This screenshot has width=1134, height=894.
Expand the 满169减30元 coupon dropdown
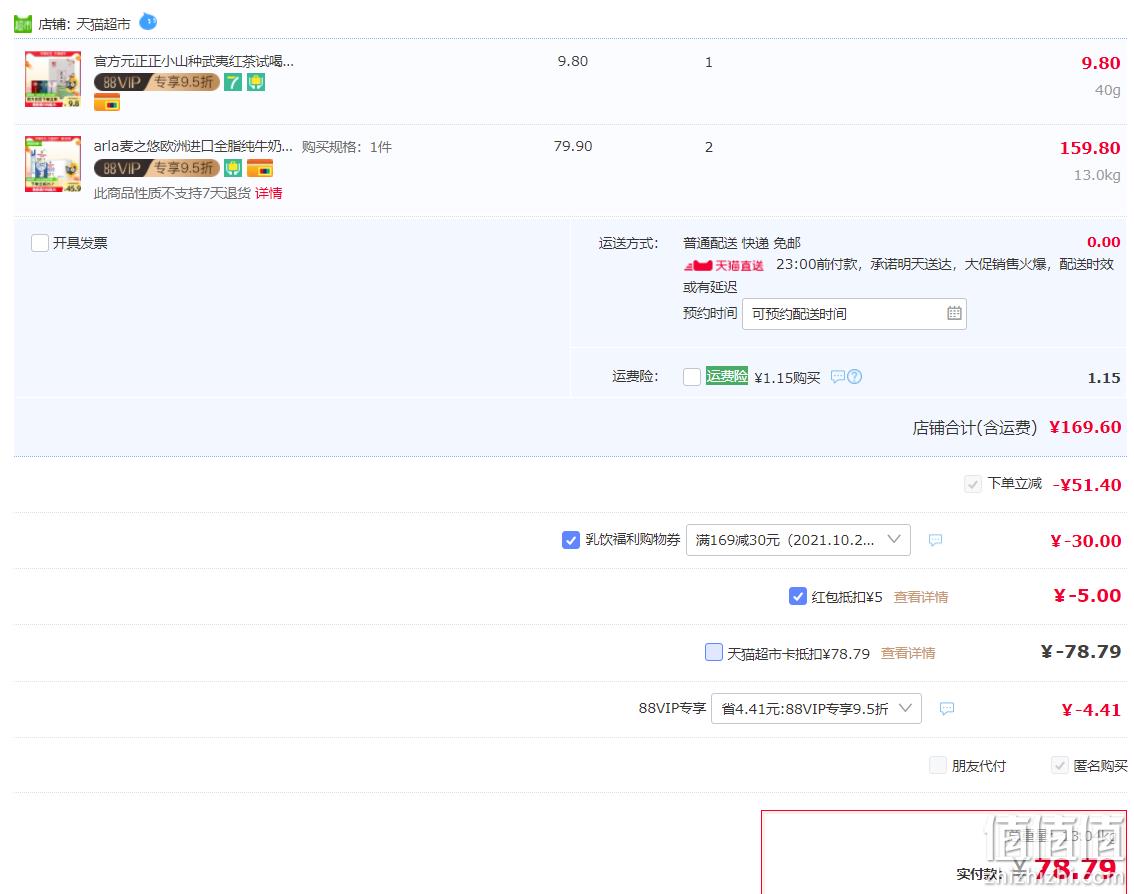pyautogui.click(x=798, y=540)
